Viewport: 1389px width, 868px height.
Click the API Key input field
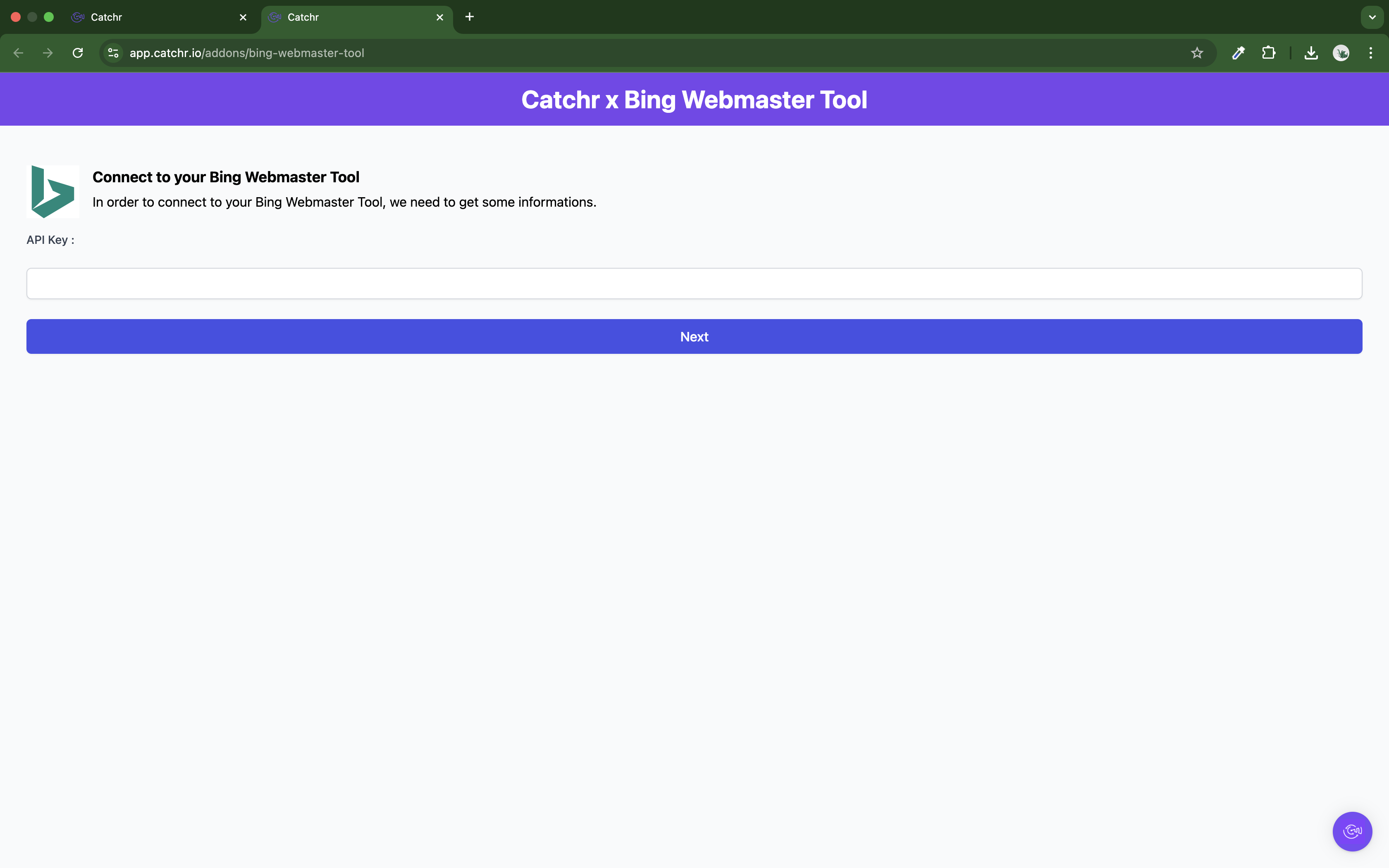click(x=694, y=284)
